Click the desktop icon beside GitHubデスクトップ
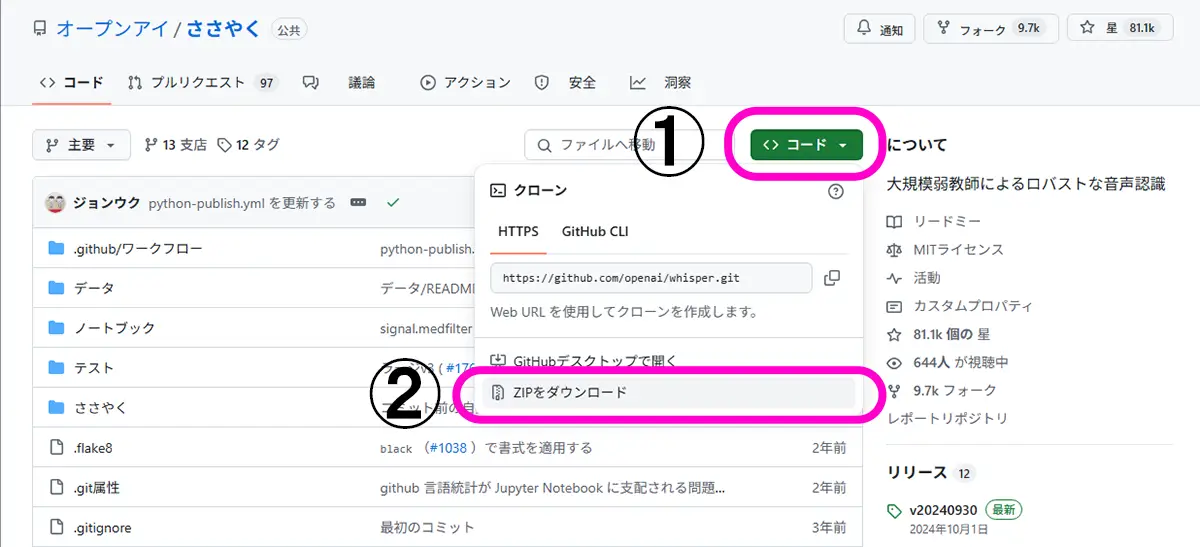Image resolution: width=1200 pixels, height=547 pixels. (x=498, y=361)
